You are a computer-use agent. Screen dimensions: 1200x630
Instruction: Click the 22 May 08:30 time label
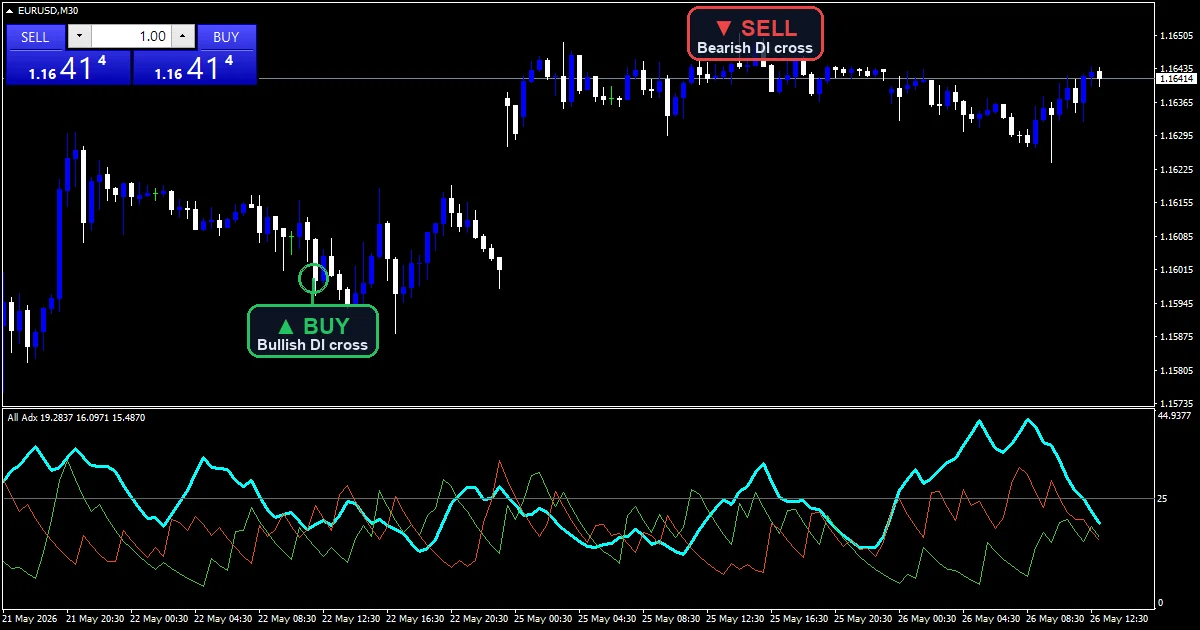287,618
